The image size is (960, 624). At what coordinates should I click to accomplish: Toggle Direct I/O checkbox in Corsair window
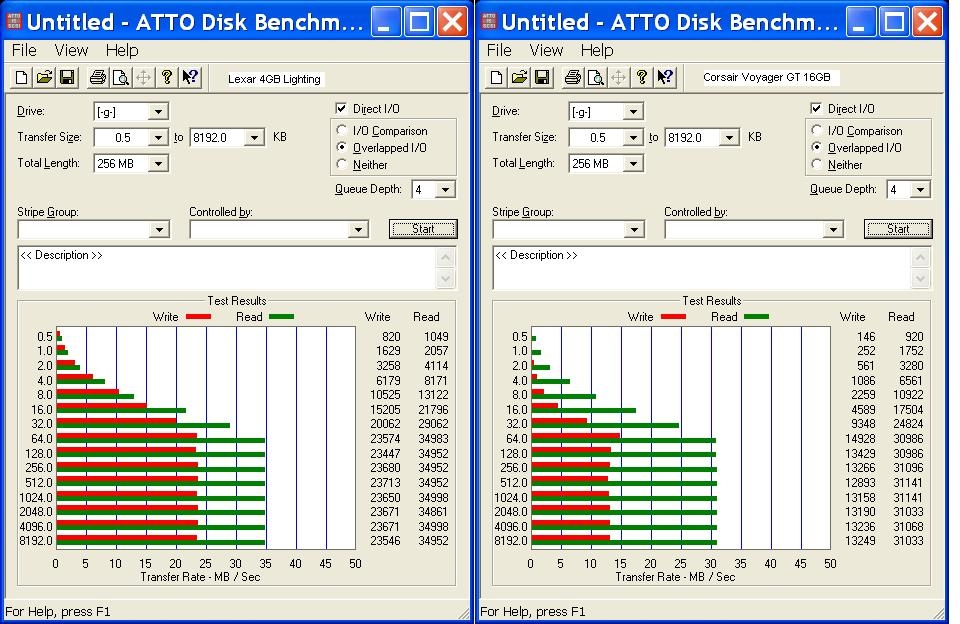point(817,108)
